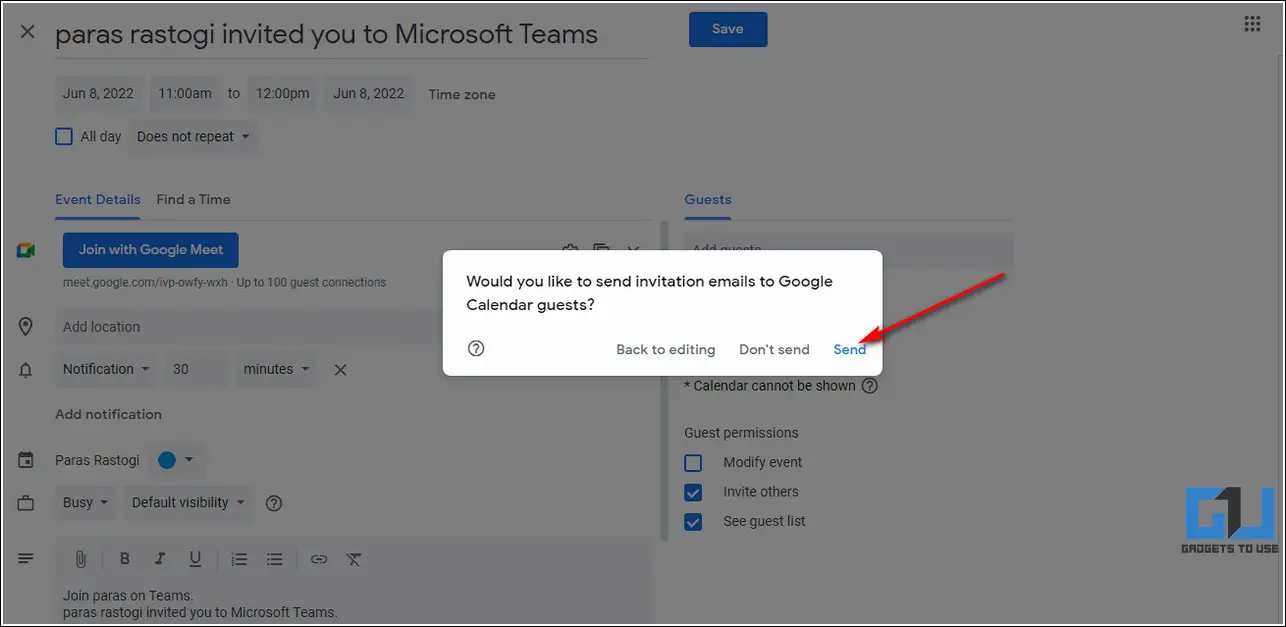Click the Join paras on Teams description text
Screen dimensions: 1286x627
(x=128, y=596)
